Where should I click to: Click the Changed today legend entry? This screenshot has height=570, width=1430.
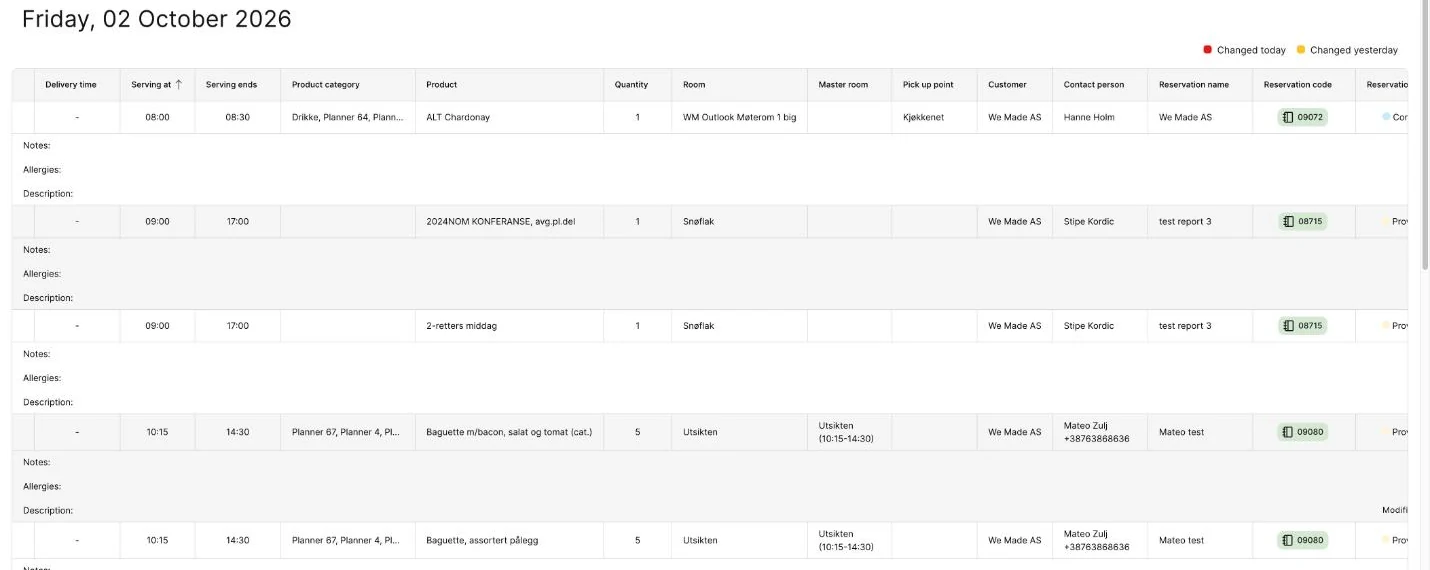1245,50
